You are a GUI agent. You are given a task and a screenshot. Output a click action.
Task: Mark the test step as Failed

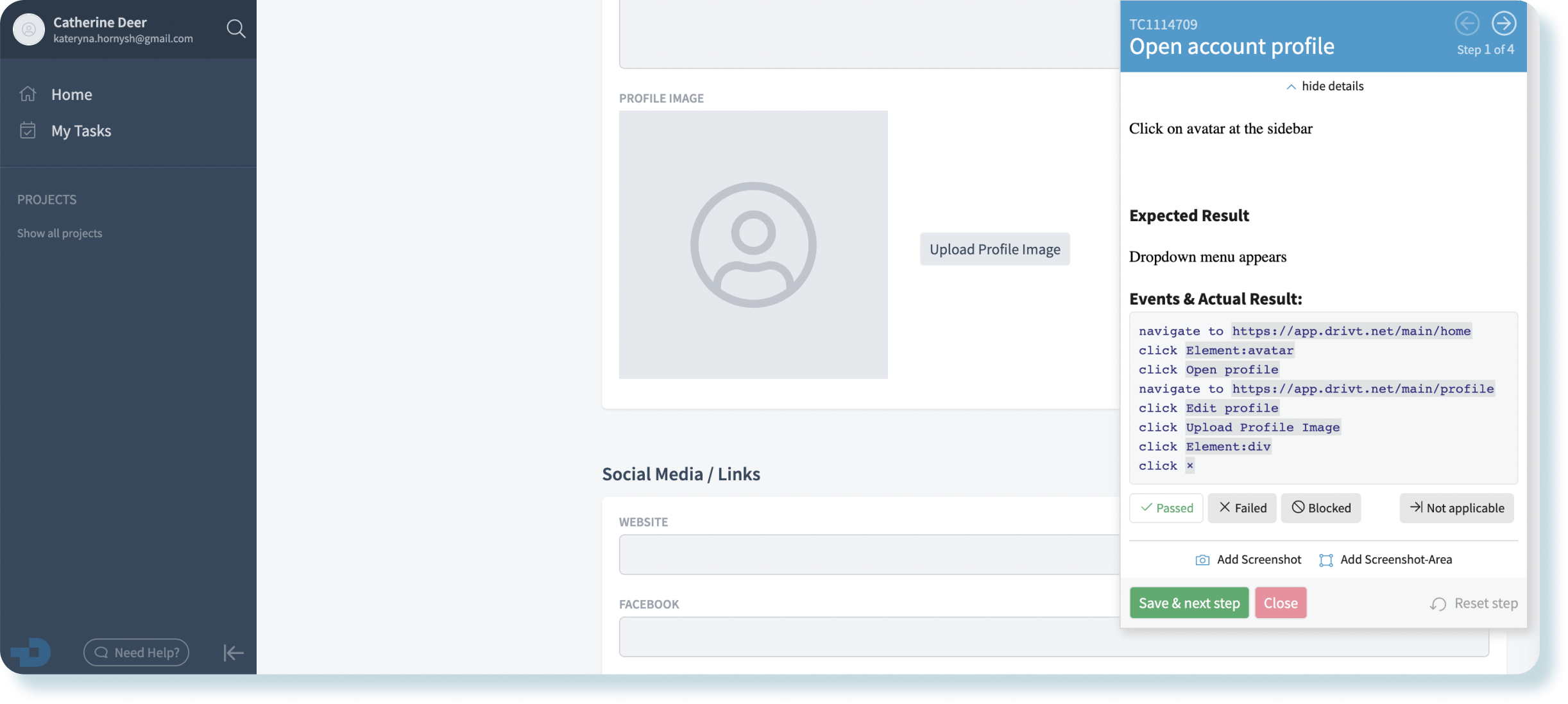coord(1241,508)
